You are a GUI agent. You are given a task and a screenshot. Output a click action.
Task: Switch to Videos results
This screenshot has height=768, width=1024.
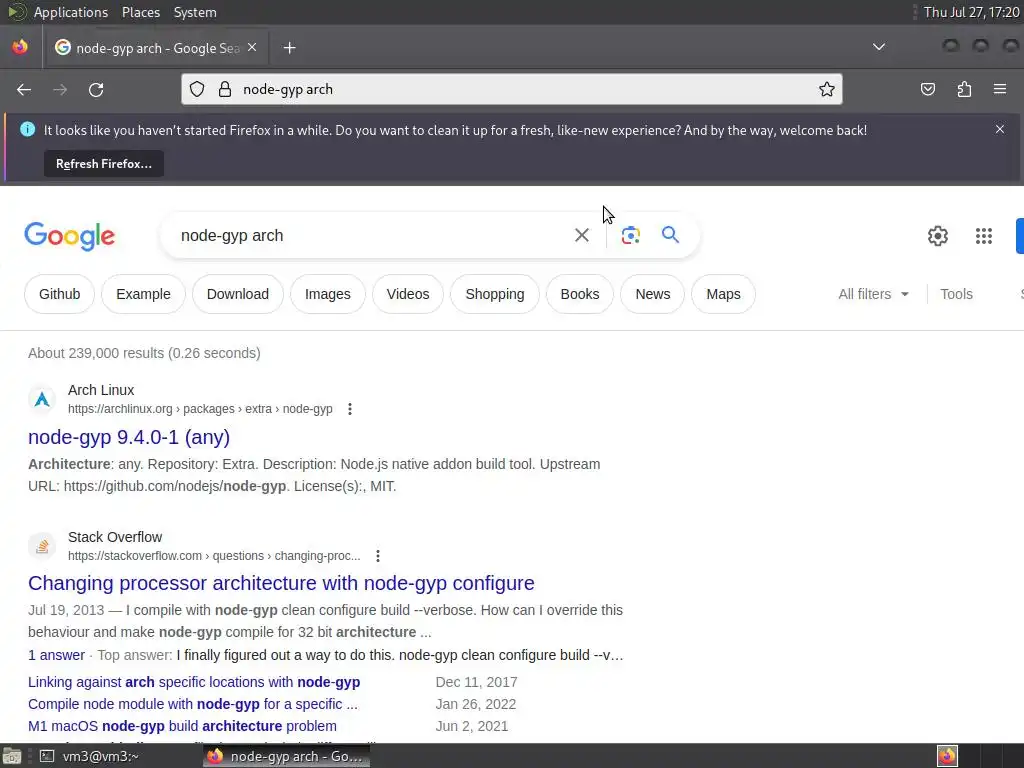408,294
